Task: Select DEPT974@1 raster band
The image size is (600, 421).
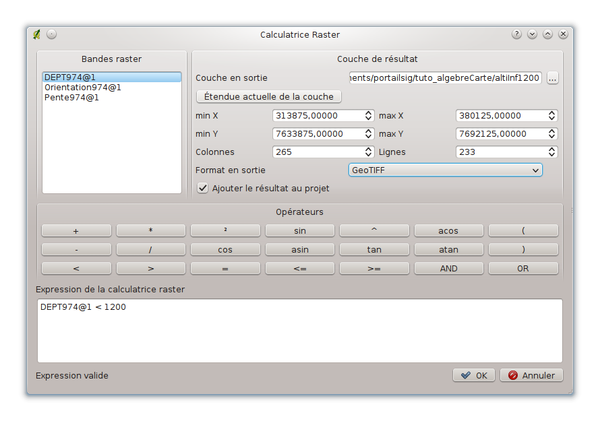Action: pos(69,77)
